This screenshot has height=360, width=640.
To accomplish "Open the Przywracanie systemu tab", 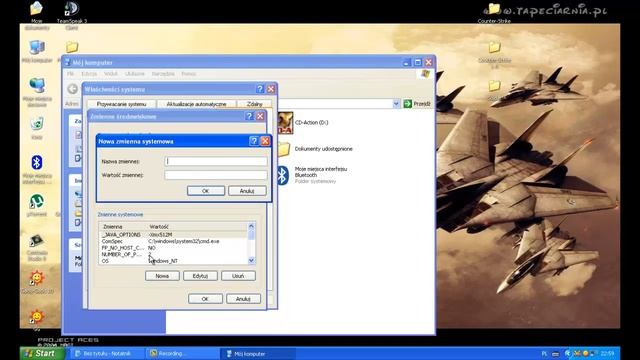I will tap(121, 104).
